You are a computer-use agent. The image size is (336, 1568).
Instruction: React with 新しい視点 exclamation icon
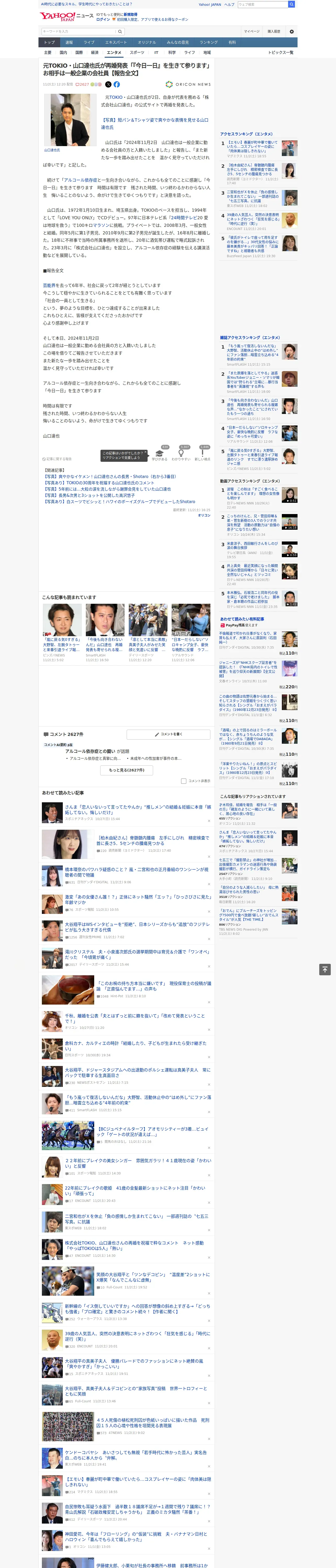pos(203,453)
